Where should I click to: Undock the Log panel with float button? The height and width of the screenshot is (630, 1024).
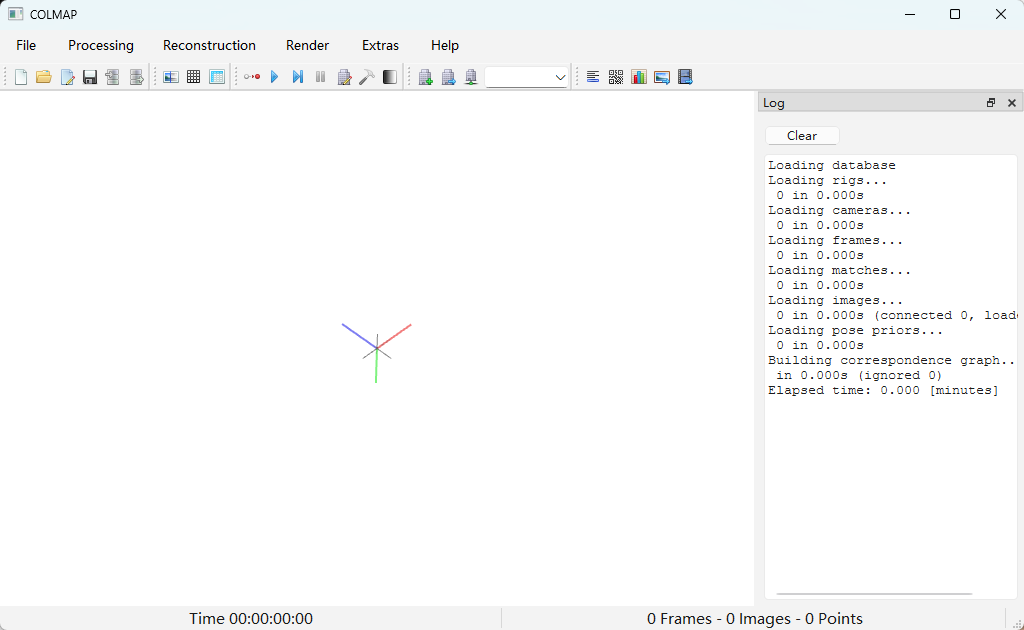(x=991, y=102)
